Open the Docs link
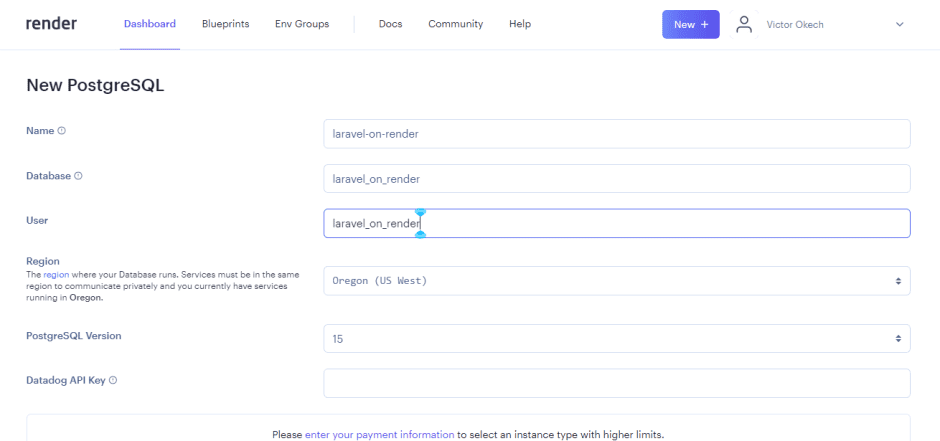The height and width of the screenshot is (441, 940). click(x=390, y=24)
